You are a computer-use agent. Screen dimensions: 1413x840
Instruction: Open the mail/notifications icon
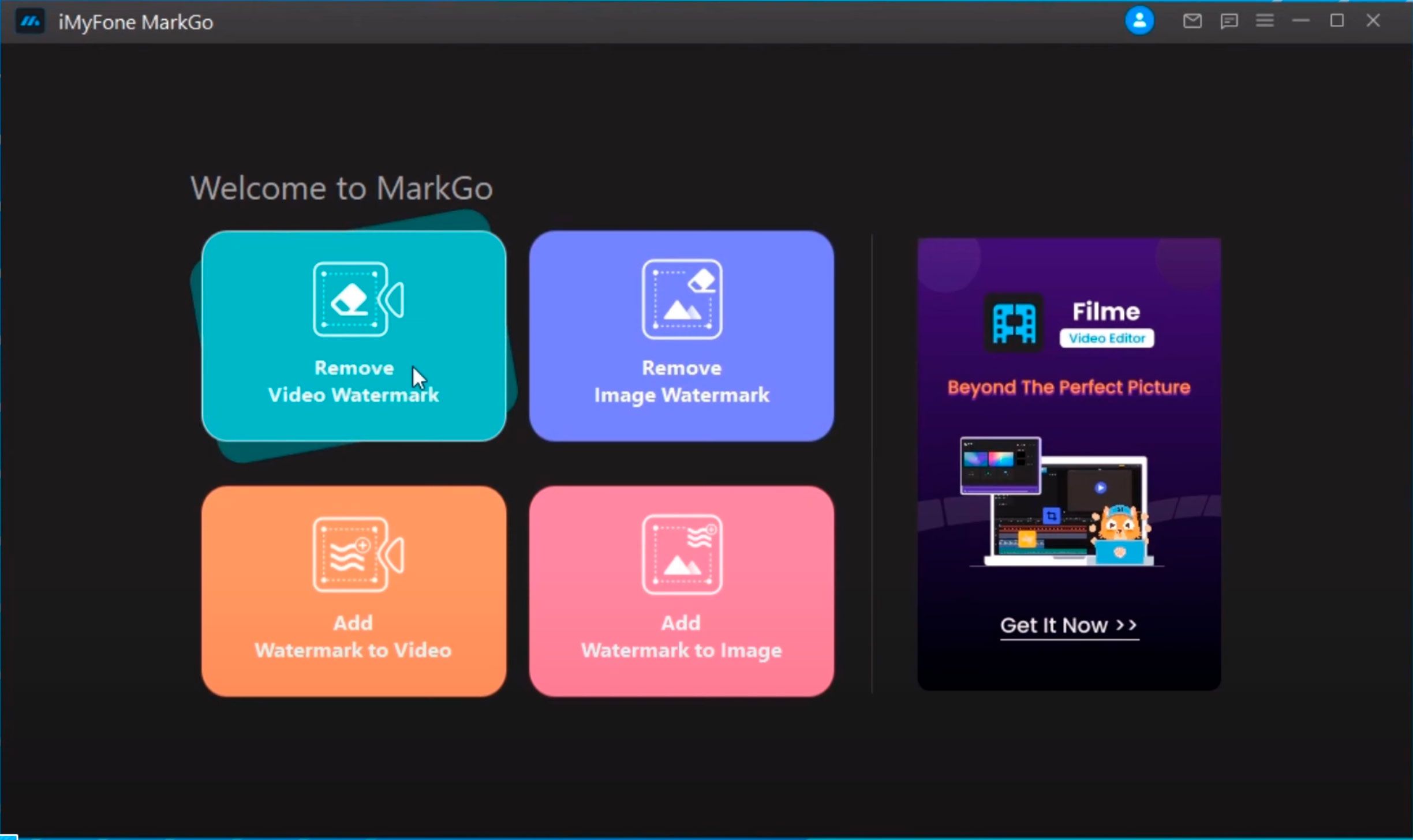(1191, 21)
